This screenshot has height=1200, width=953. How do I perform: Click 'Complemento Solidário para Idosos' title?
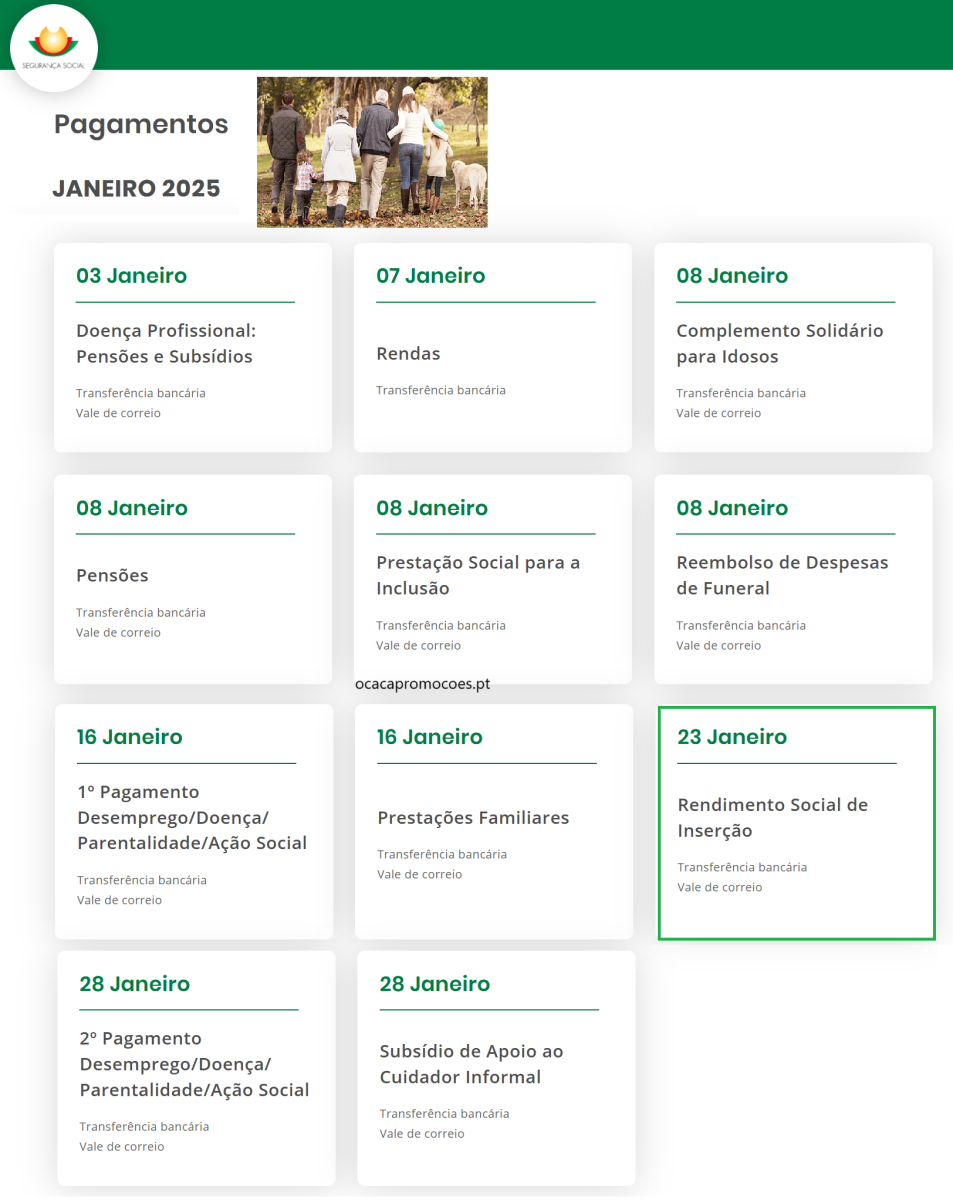pos(780,343)
